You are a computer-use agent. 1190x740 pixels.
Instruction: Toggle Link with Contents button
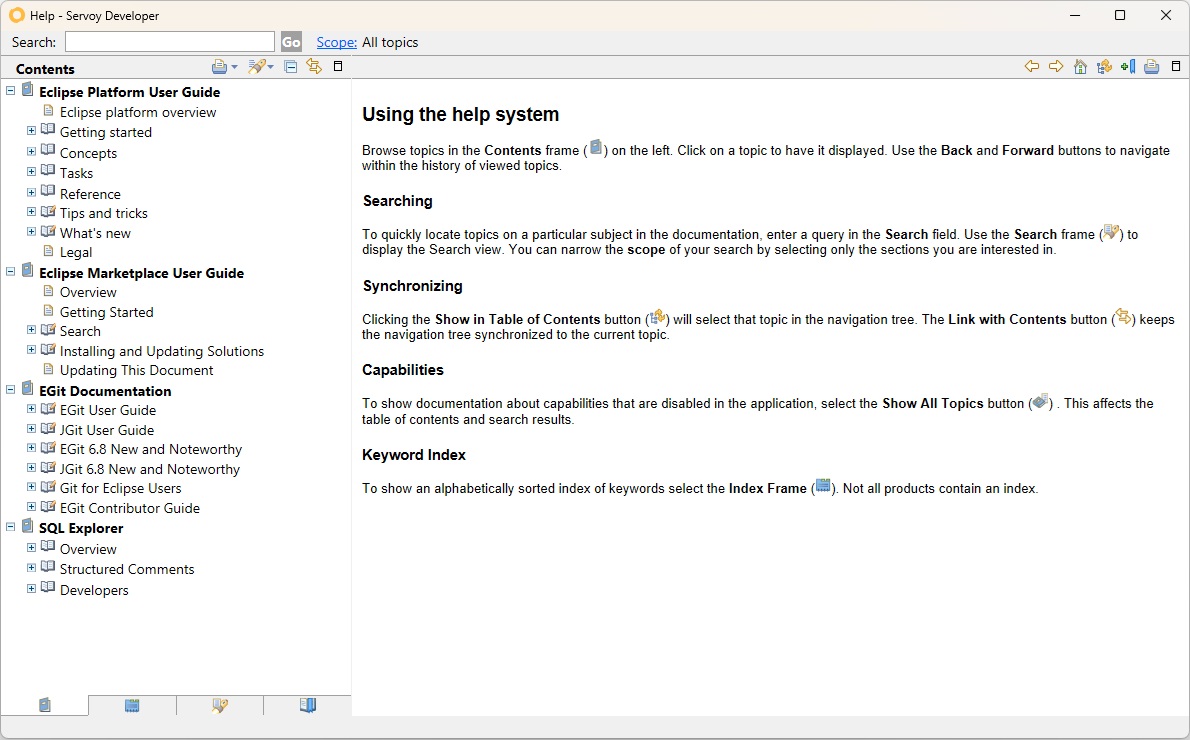pos(314,67)
